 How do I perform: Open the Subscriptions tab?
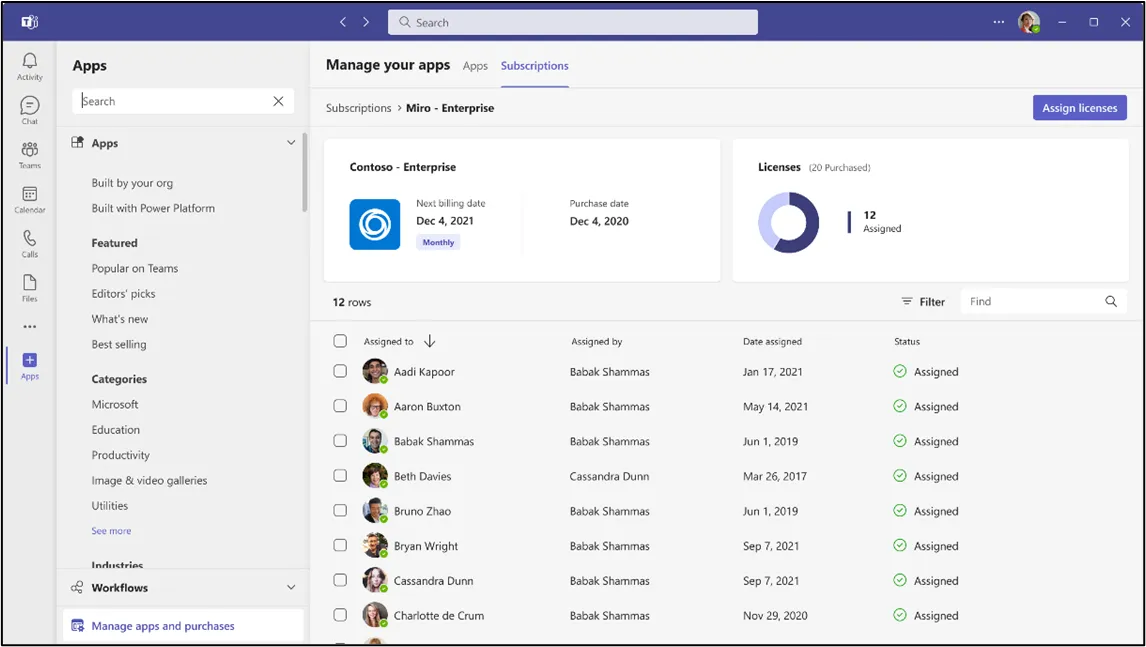coord(534,65)
